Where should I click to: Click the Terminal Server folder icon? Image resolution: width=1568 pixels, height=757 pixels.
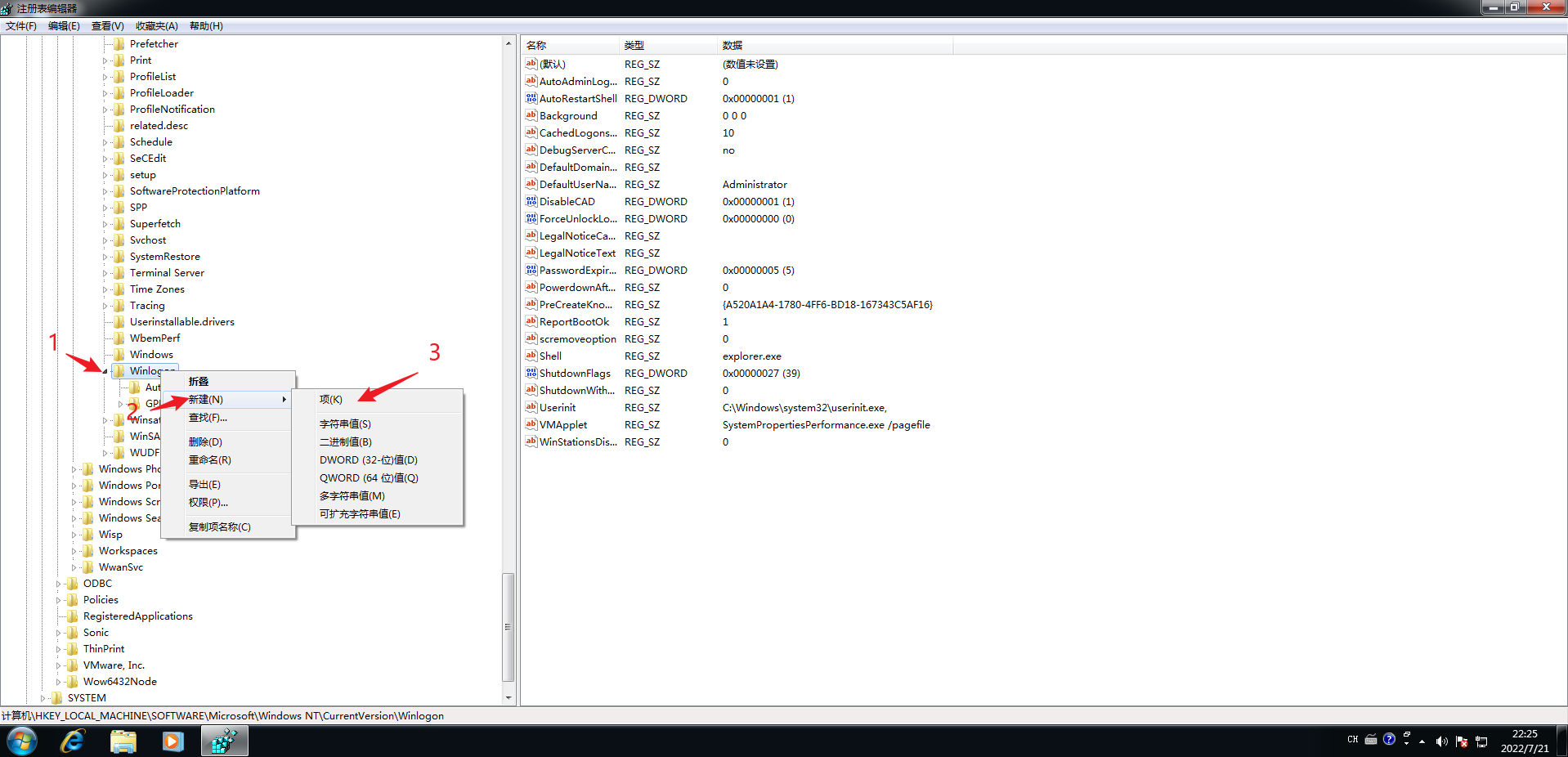click(x=119, y=273)
